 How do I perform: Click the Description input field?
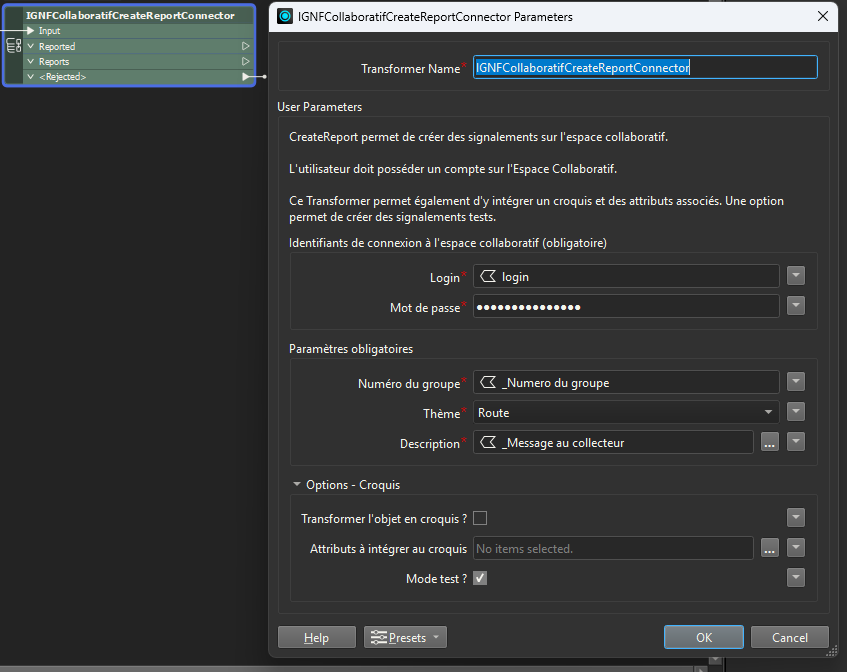point(613,442)
